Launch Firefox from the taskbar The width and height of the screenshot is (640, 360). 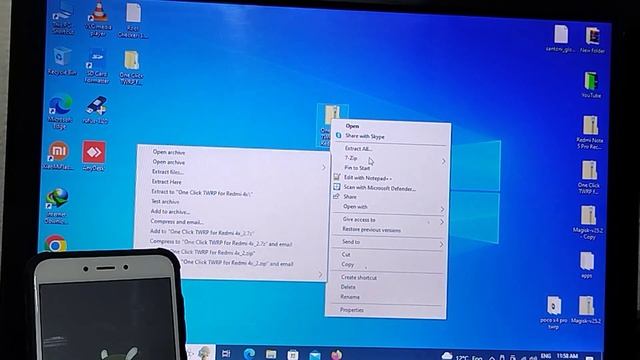pyautogui.click(x=336, y=354)
